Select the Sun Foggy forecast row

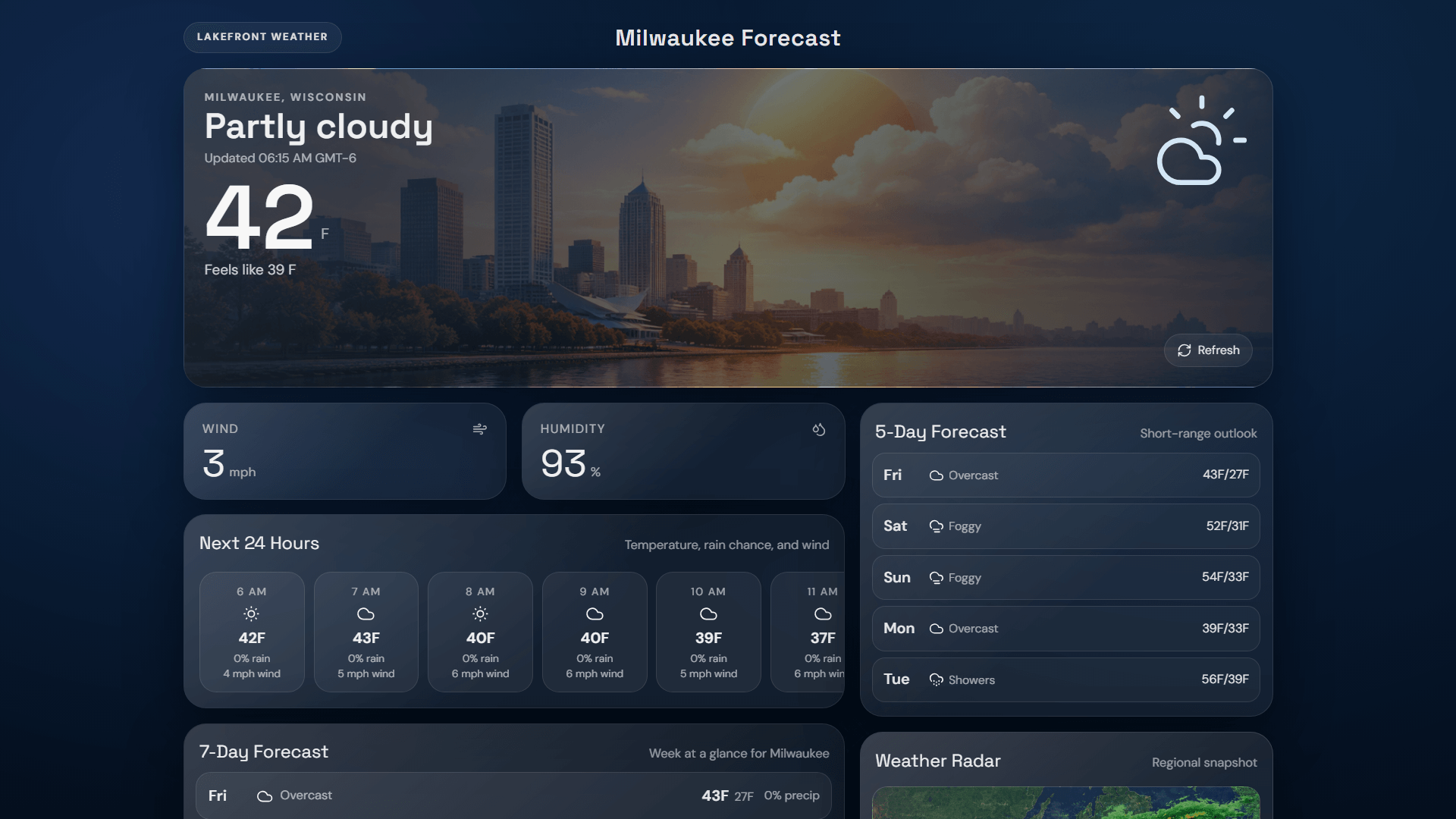[x=1065, y=578]
